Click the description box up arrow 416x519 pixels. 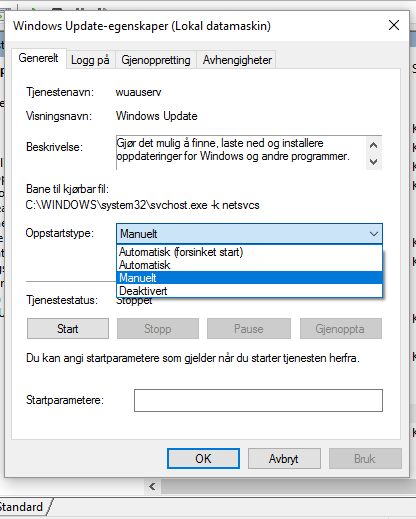(x=374, y=145)
